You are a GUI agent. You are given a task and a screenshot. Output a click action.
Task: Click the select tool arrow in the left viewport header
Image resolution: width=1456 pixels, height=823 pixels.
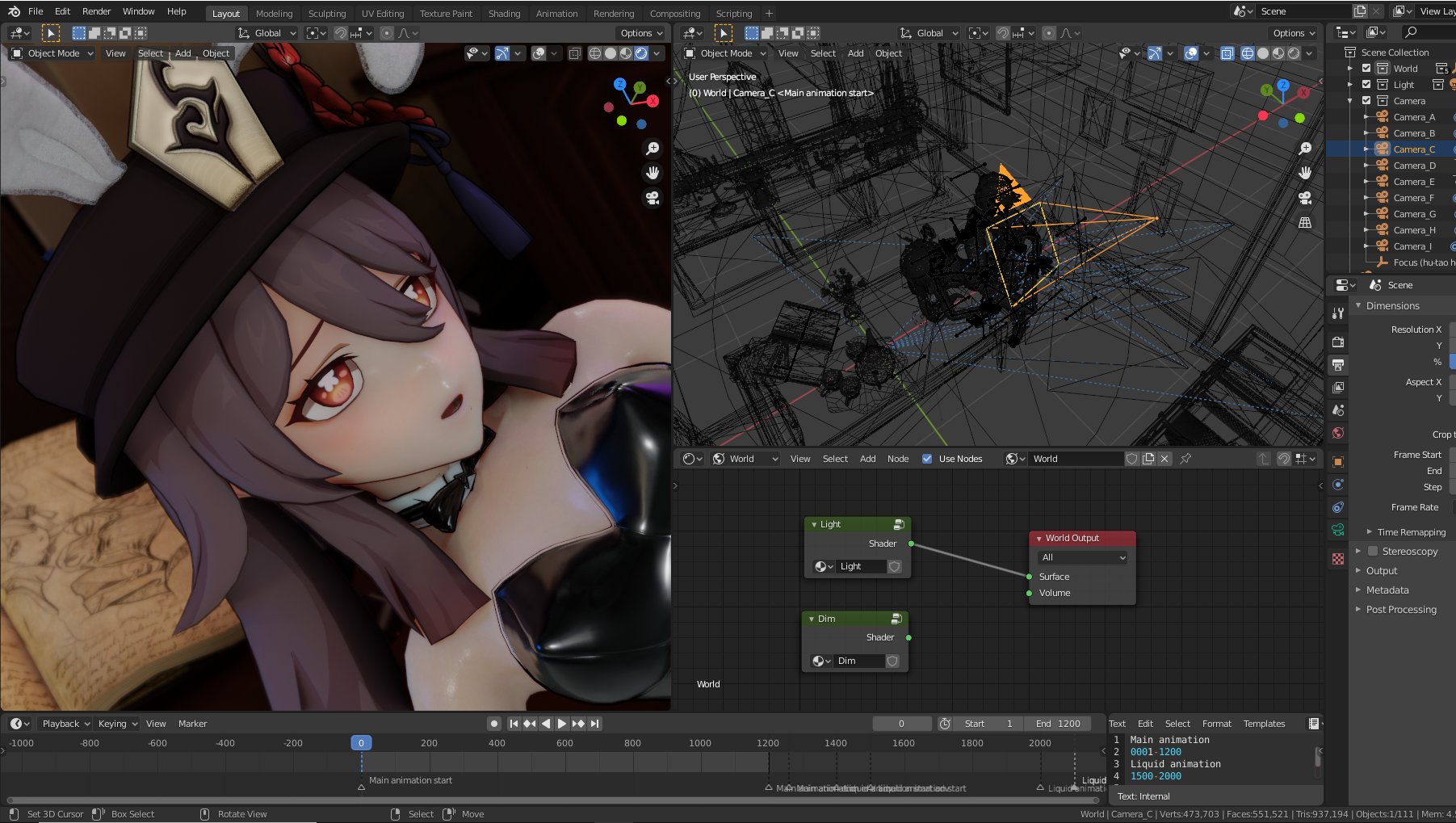51,33
